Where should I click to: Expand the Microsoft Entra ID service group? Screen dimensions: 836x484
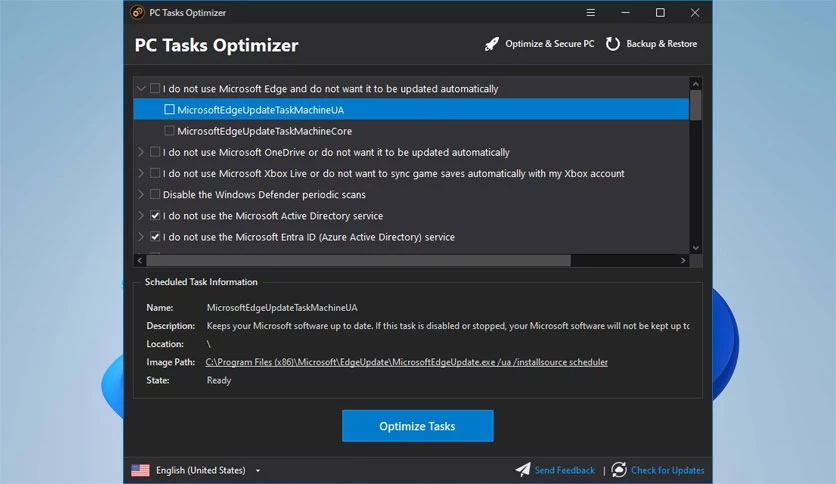[x=141, y=237]
